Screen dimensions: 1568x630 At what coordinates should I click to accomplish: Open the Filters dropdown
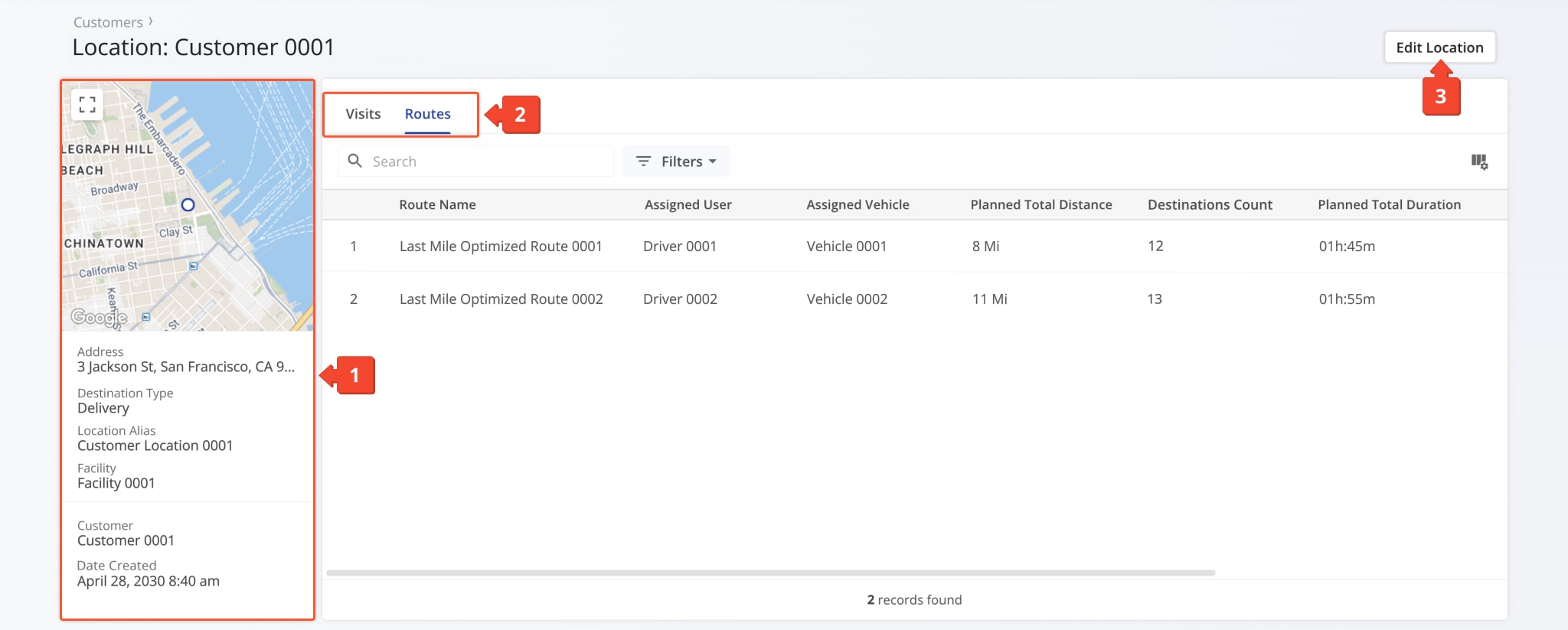[x=676, y=162]
